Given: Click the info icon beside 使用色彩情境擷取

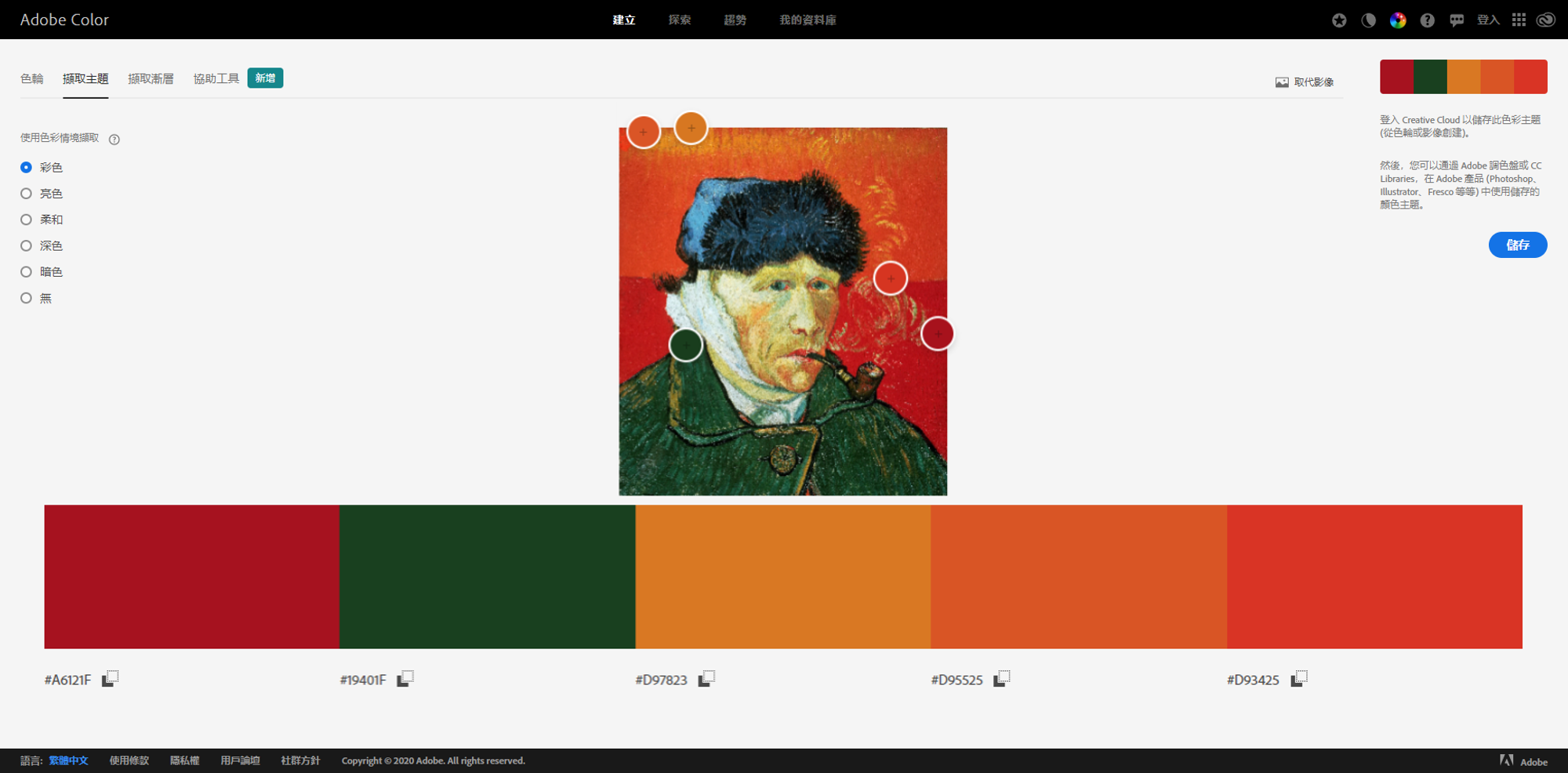Looking at the screenshot, I should point(114,140).
